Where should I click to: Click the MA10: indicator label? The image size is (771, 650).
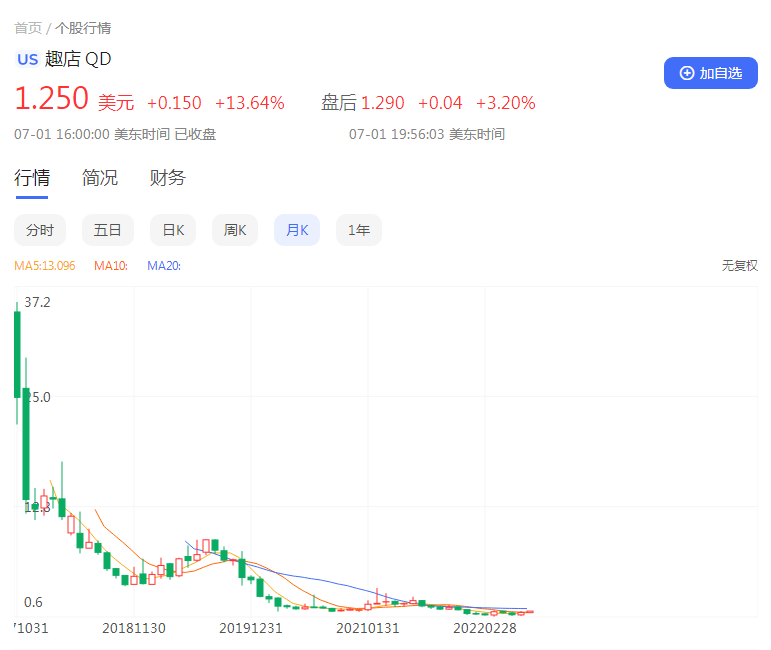[x=111, y=266]
